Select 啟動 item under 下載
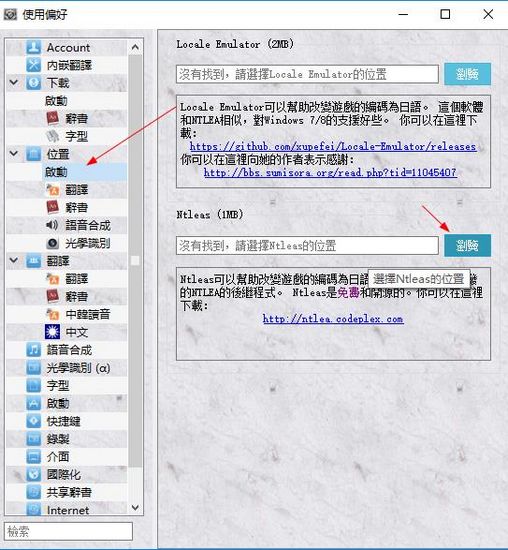508x550 pixels. 56,101
